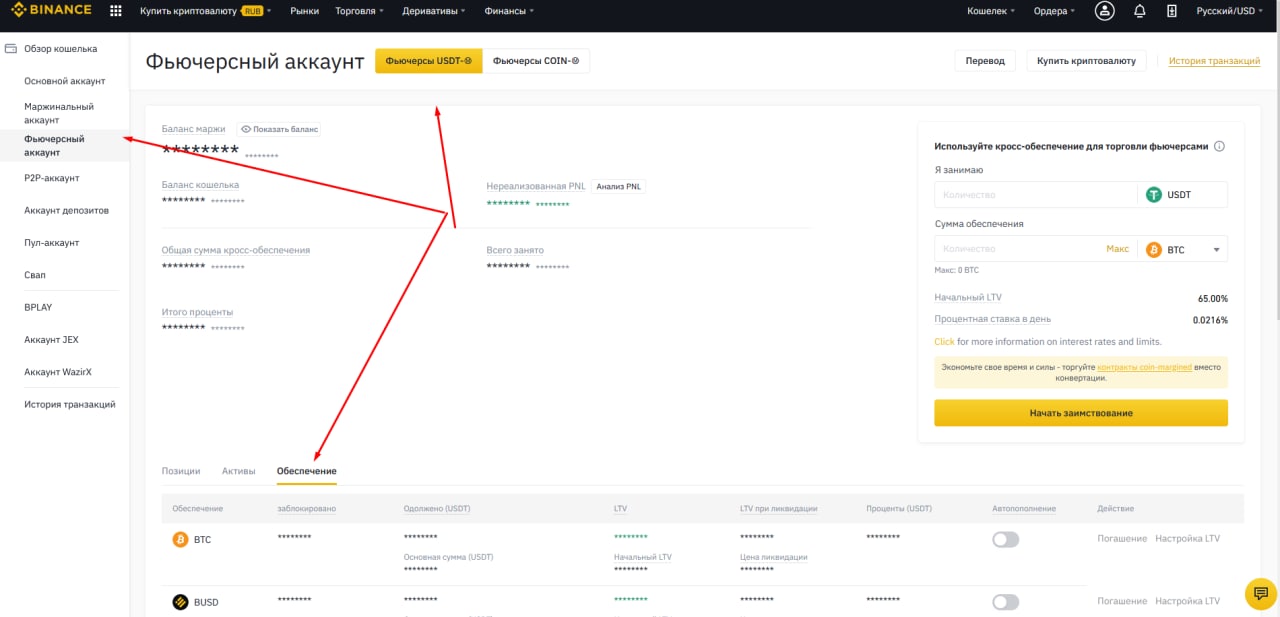
Task: Open the apps grid menu icon
Action: pos(116,11)
